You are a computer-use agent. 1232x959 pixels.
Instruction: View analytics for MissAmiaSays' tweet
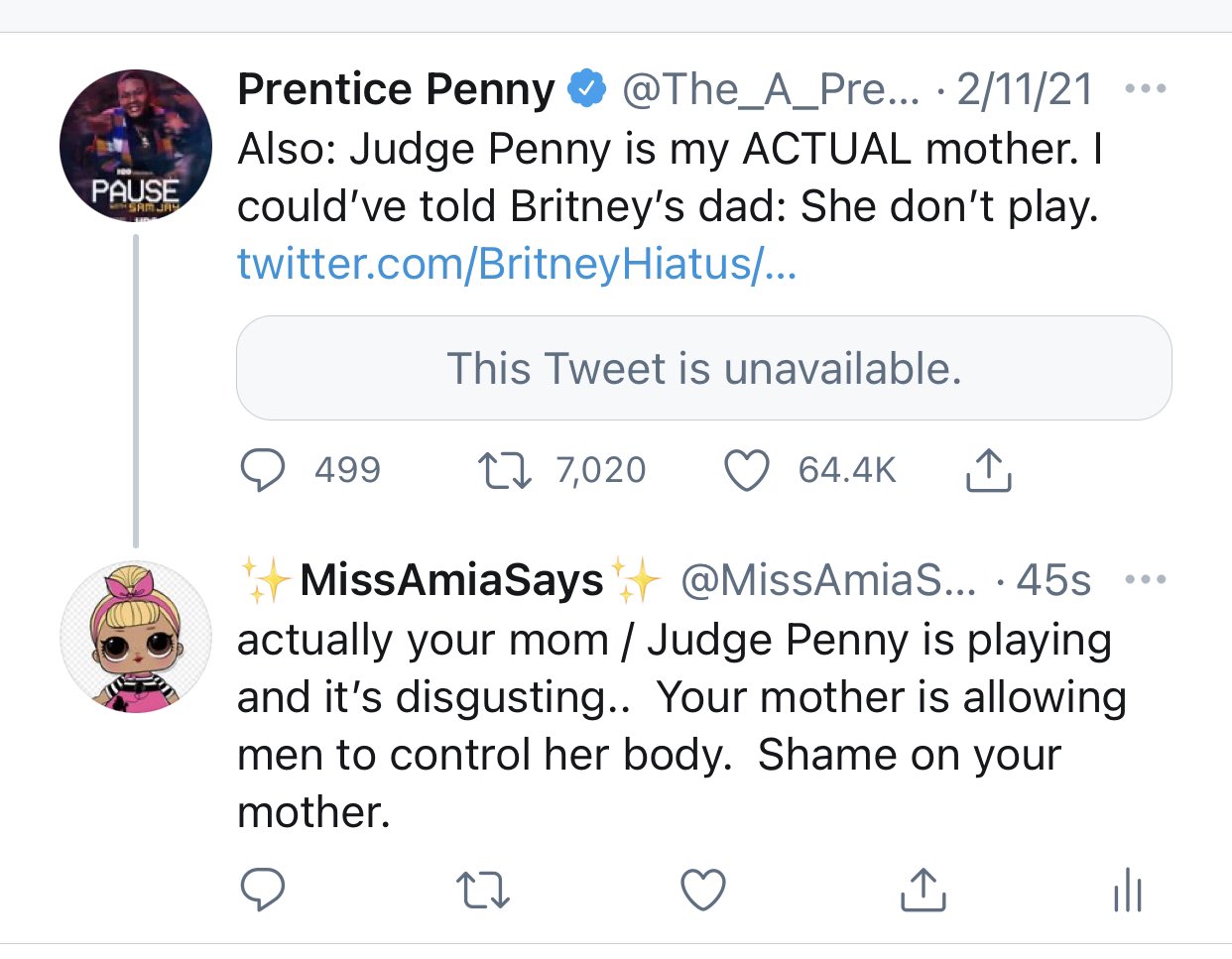(1128, 890)
